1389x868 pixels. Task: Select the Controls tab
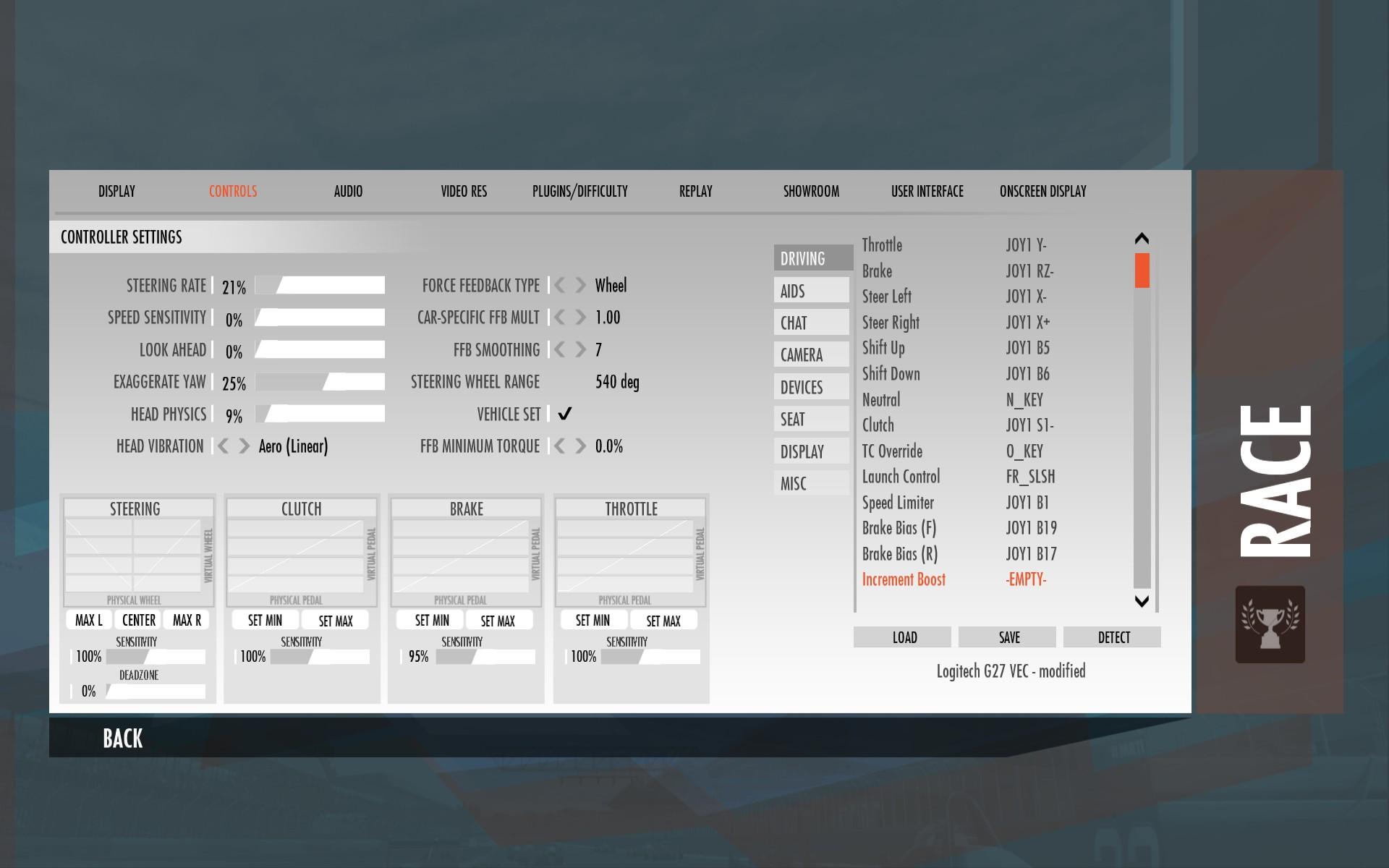233,192
